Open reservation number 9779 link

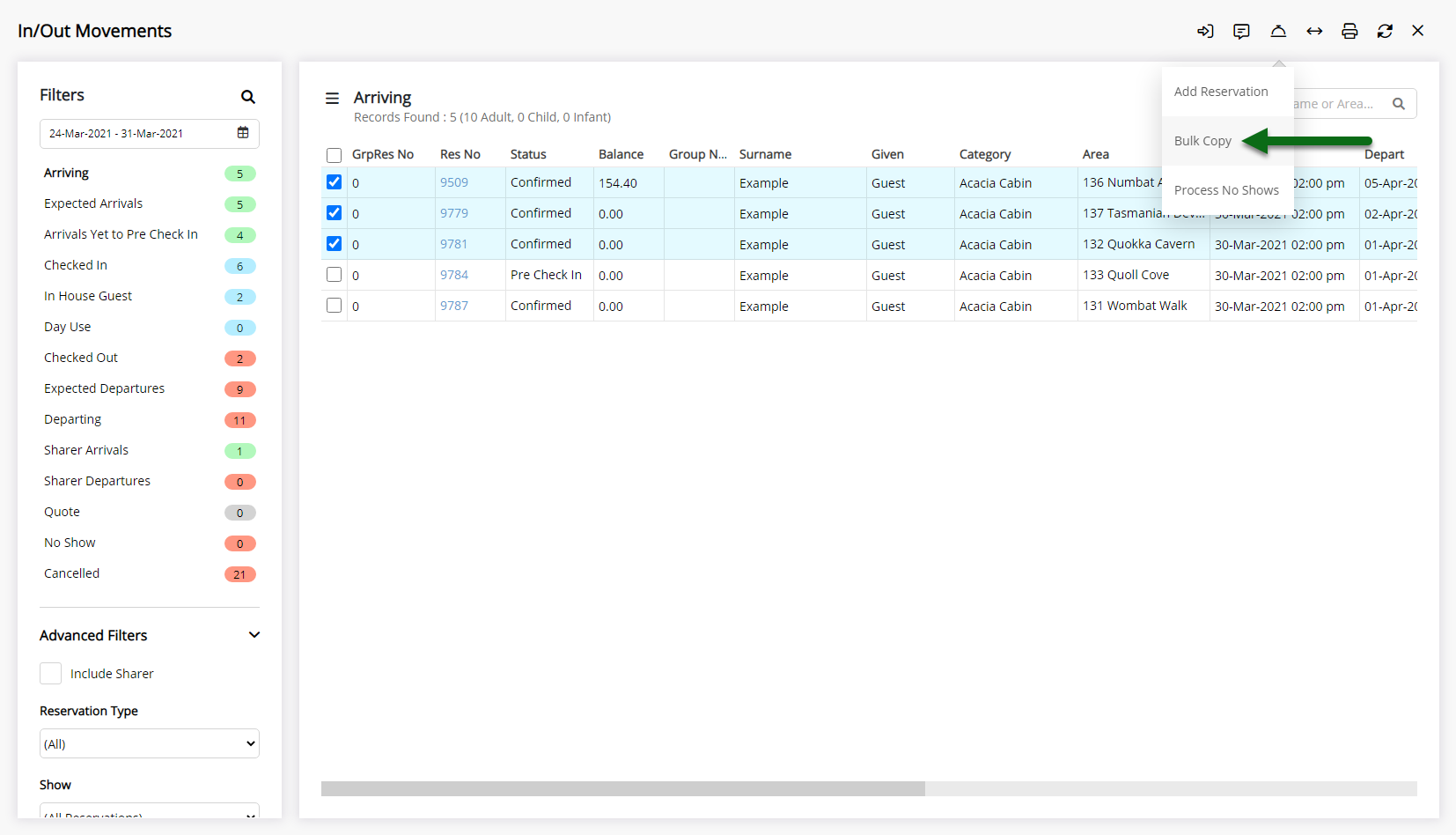click(x=454, y=213)
